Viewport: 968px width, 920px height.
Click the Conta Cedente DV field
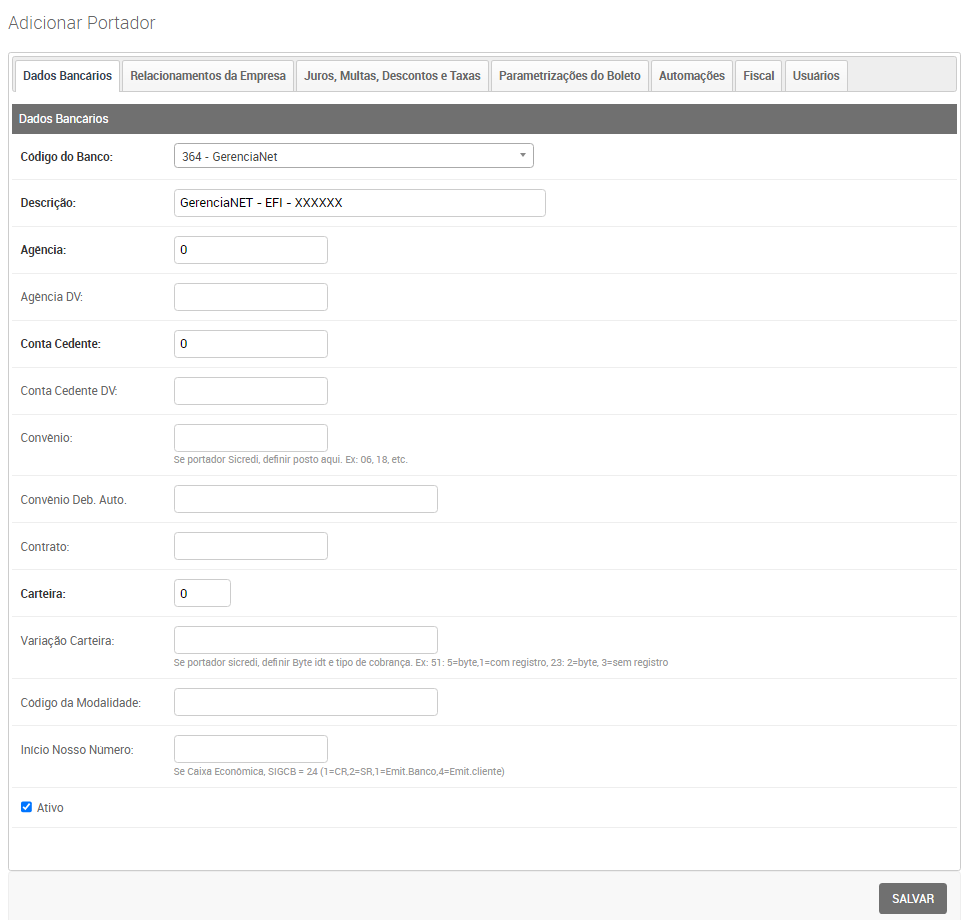[x=250, y=391]
